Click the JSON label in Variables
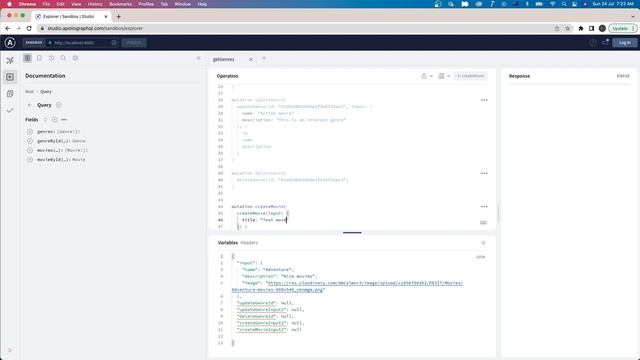The image size is (640, 360). coord(480,257)
